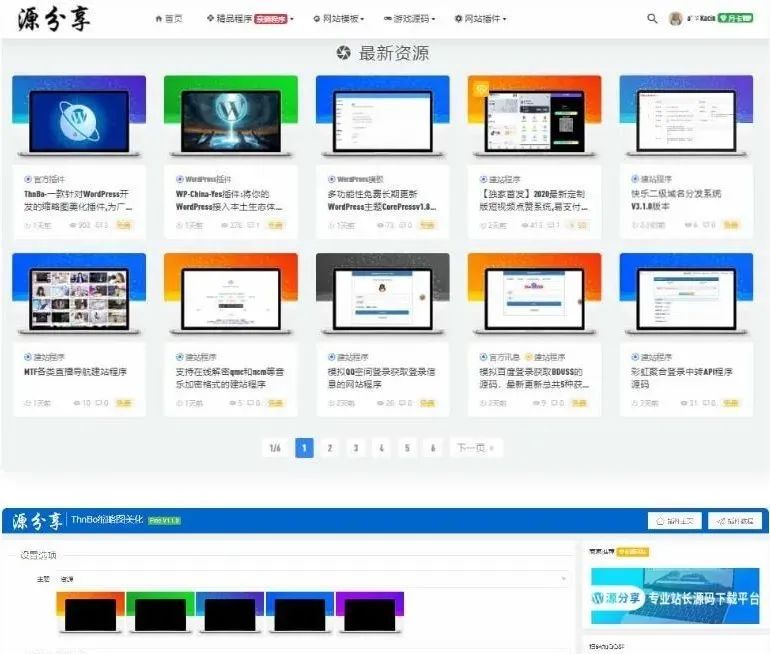Screen dimensions: 770x654
Task: Click the aperture icon beside 最新资源 heading
Action: 344,53
